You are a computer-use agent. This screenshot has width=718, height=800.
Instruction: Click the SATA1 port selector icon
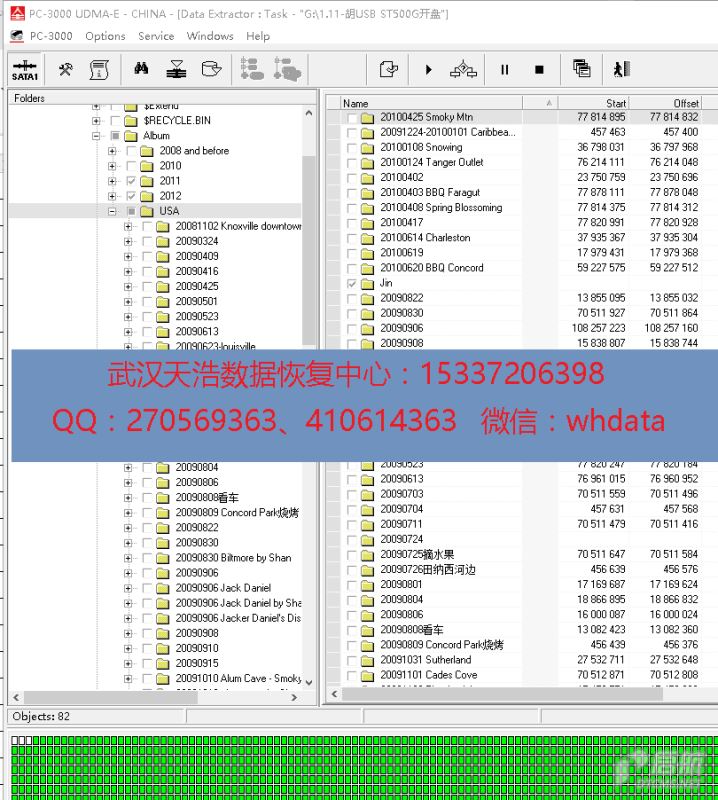25,70
